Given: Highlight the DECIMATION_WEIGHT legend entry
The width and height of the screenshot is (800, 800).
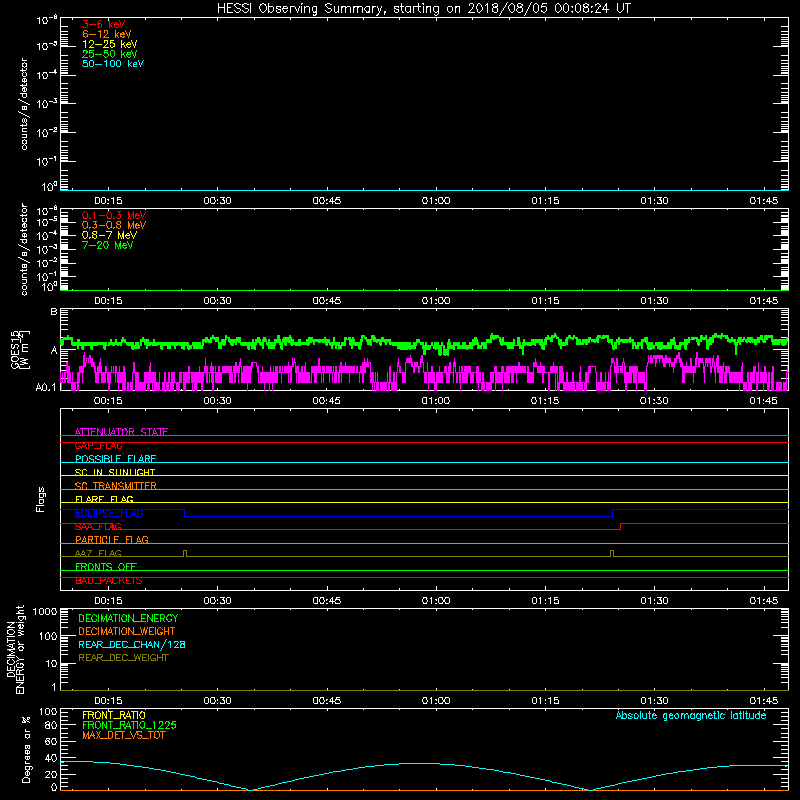Looking at the screenshot, I should [127, 631].
